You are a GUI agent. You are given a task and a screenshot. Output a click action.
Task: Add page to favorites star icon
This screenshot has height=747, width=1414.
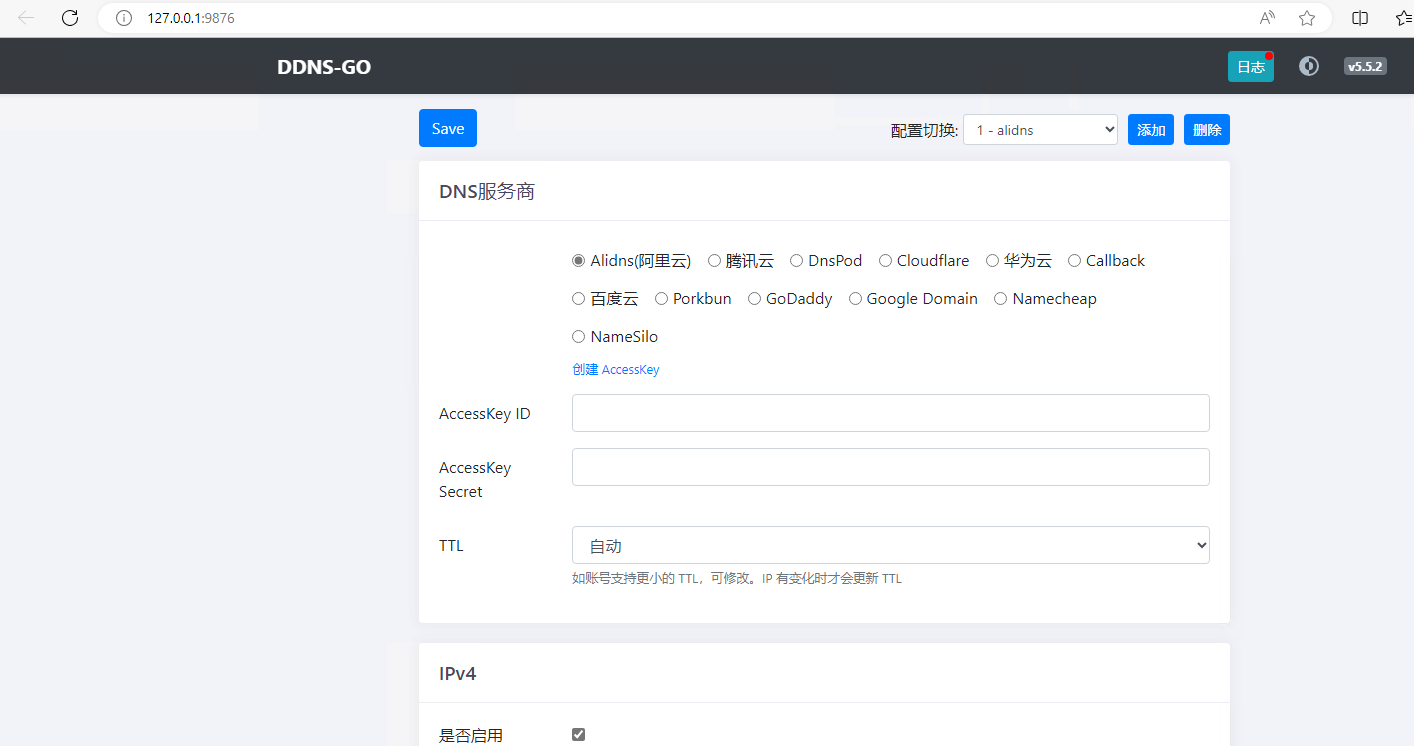click(x=1306, y=18)
